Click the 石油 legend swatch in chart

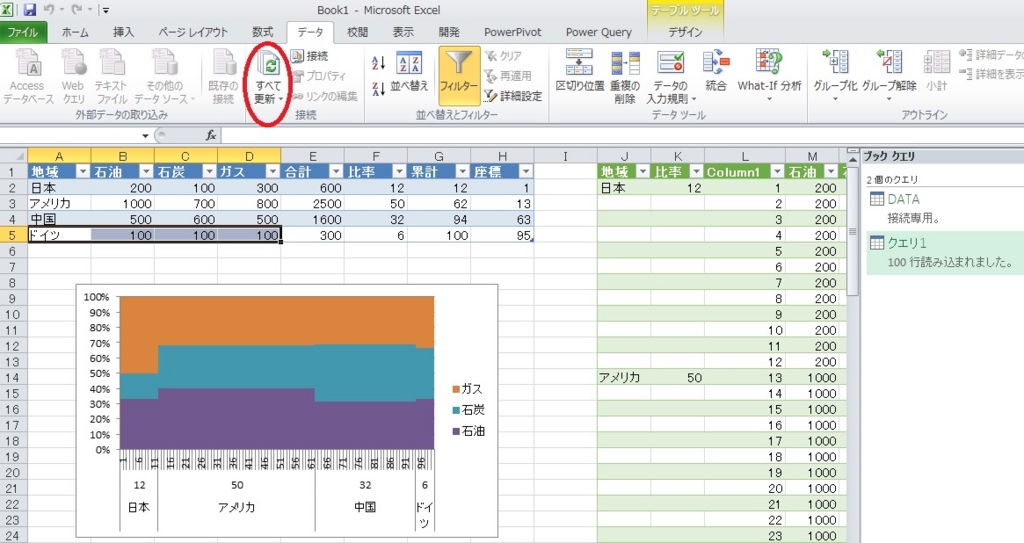456,431
